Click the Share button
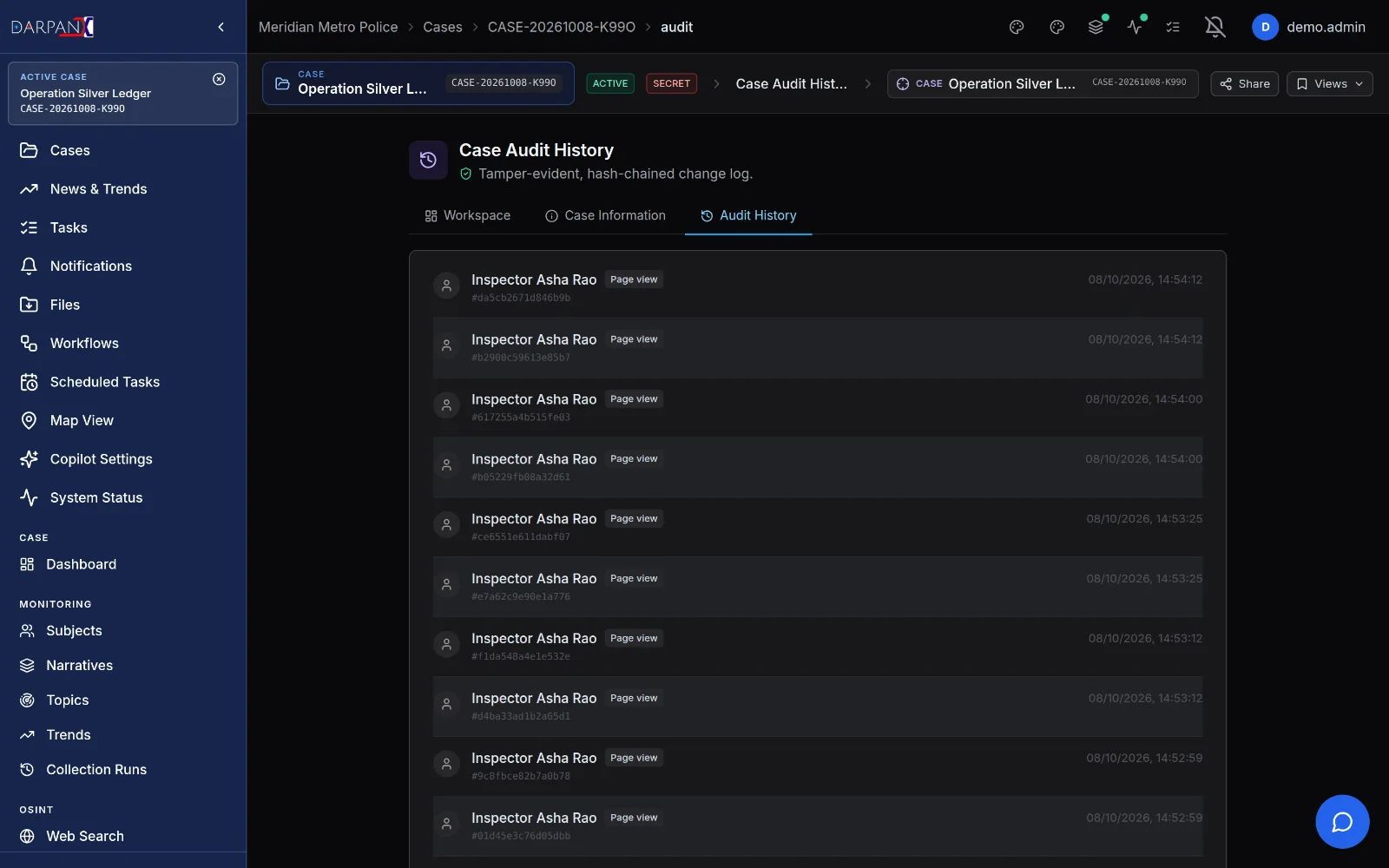Viewport: 1389px width, 868px height. 1244,84
